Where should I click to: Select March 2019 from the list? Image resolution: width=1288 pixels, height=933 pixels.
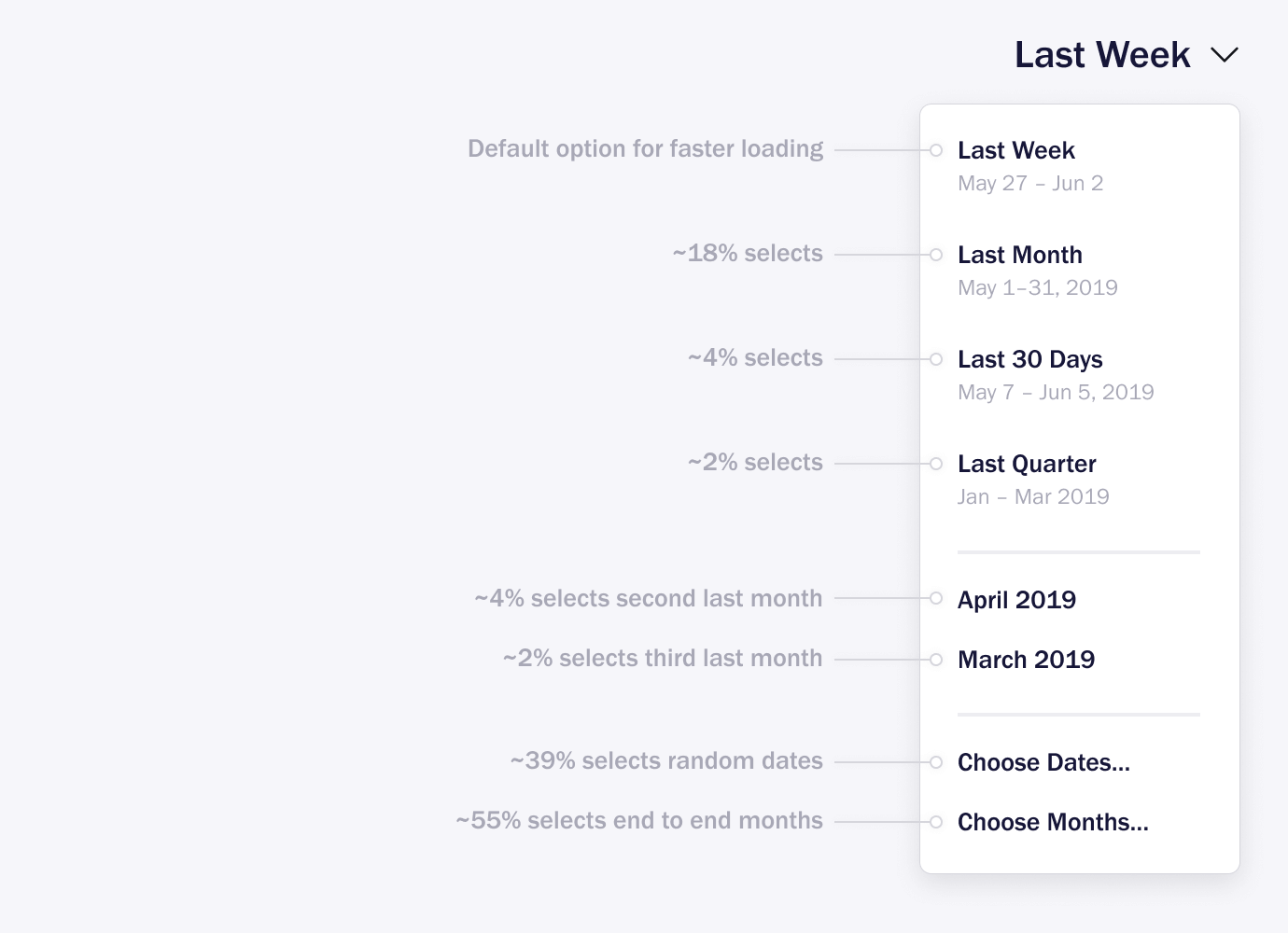pos(1026,660)
